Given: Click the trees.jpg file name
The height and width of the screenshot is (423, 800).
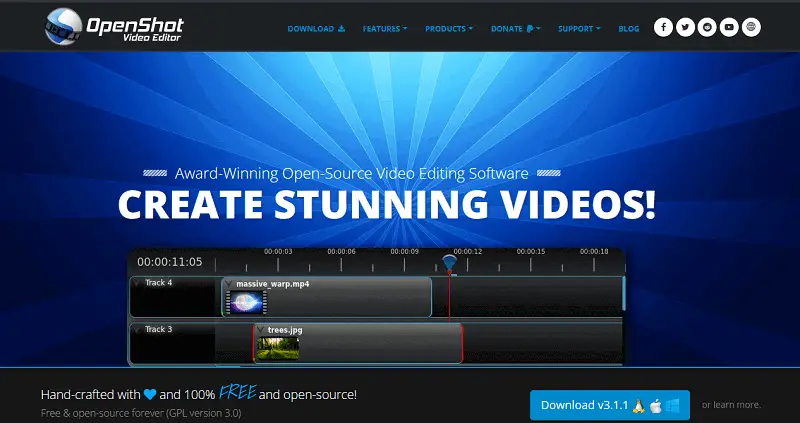Looking at the screenshot, I should (285, 330).
